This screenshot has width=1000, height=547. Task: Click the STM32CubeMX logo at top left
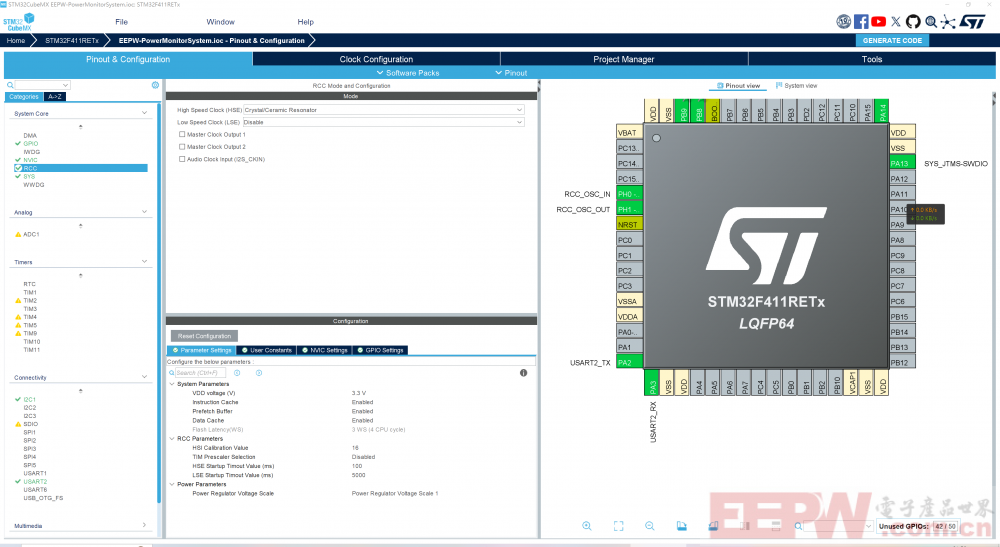tap(18, 22)
